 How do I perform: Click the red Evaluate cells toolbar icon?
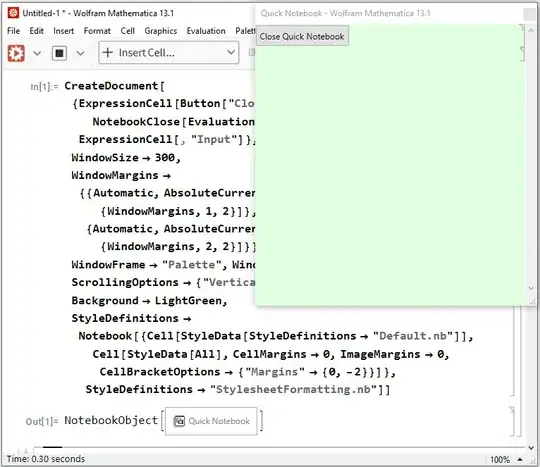click(16, 53)
